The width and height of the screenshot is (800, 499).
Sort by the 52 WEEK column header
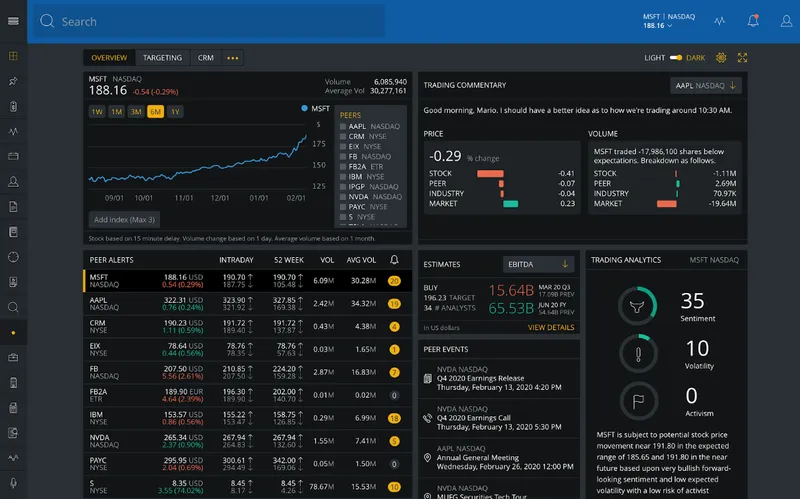288,260
